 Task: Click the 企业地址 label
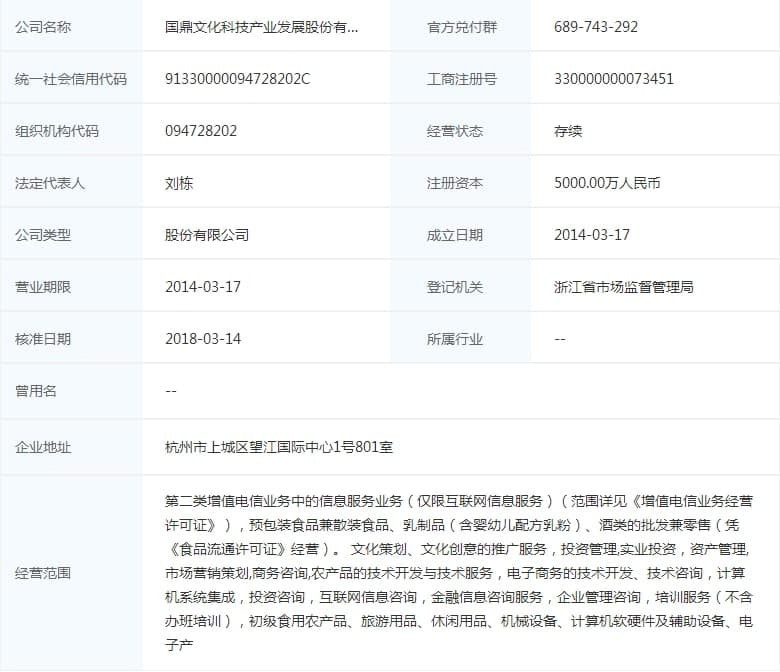(43, 447)
